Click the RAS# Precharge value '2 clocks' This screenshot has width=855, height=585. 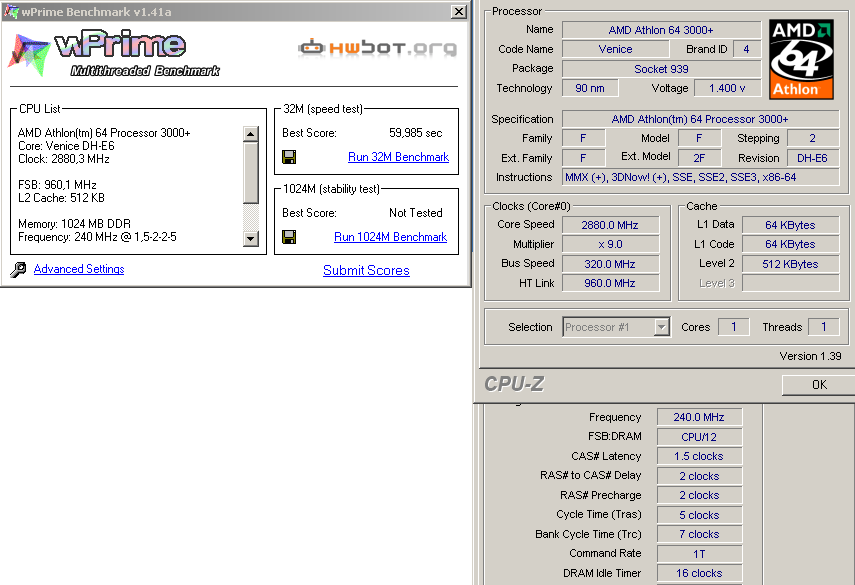pyautogui.click(x=699, y=495)
